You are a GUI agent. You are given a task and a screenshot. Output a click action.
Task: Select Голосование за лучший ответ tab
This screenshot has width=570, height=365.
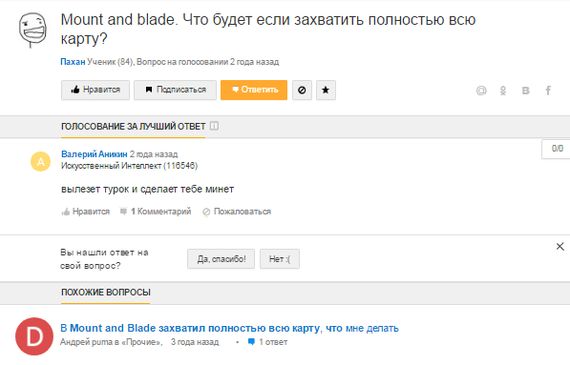(x=133, y=127)
